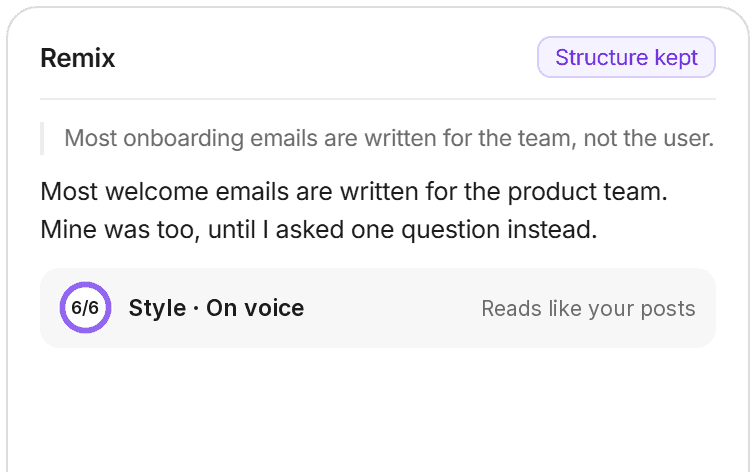
Task: Open the Style · On voice label
Action: coord(216,308)
